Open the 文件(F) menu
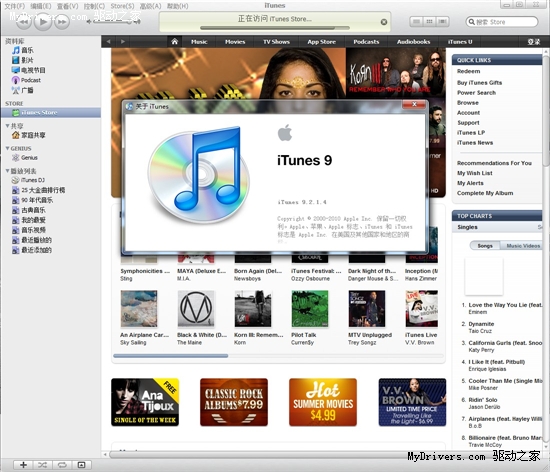This screenshot has width=550, height=472. pos(15,6)
